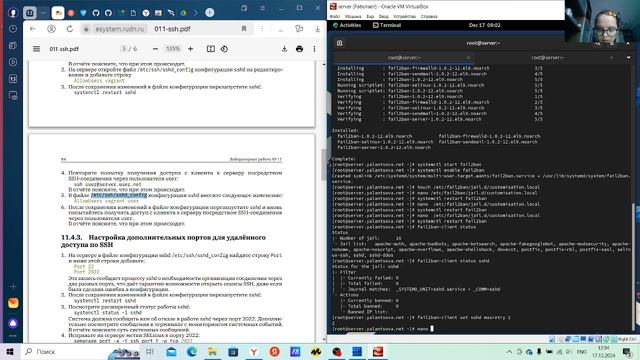640x360 pixels.
Task: Zoom in the PDF with the plus button
Action: pyautogui.click(x=191, y=49)
